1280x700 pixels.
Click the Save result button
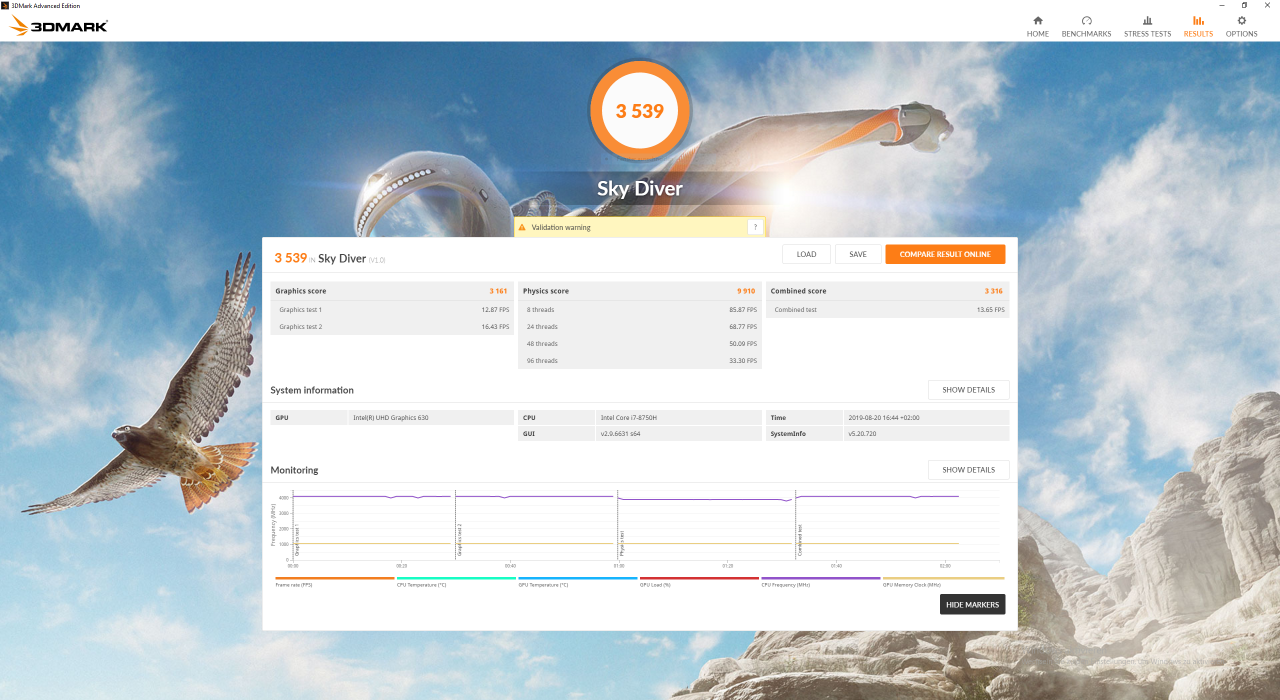click(858, 254)
